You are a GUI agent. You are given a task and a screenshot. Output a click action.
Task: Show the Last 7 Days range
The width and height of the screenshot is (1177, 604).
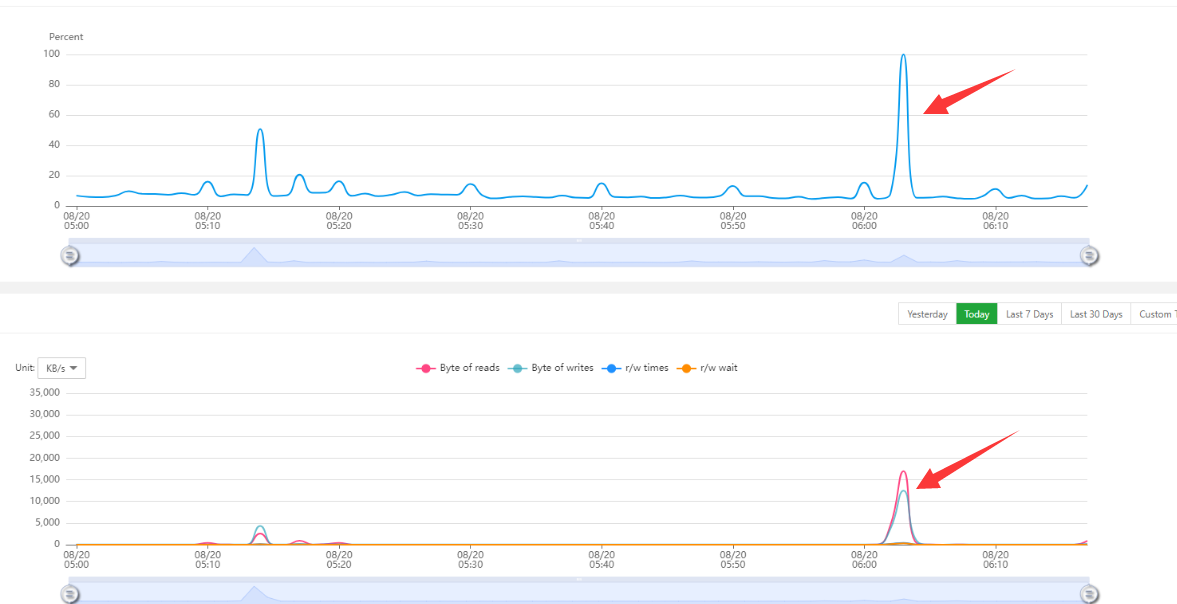1029,314
